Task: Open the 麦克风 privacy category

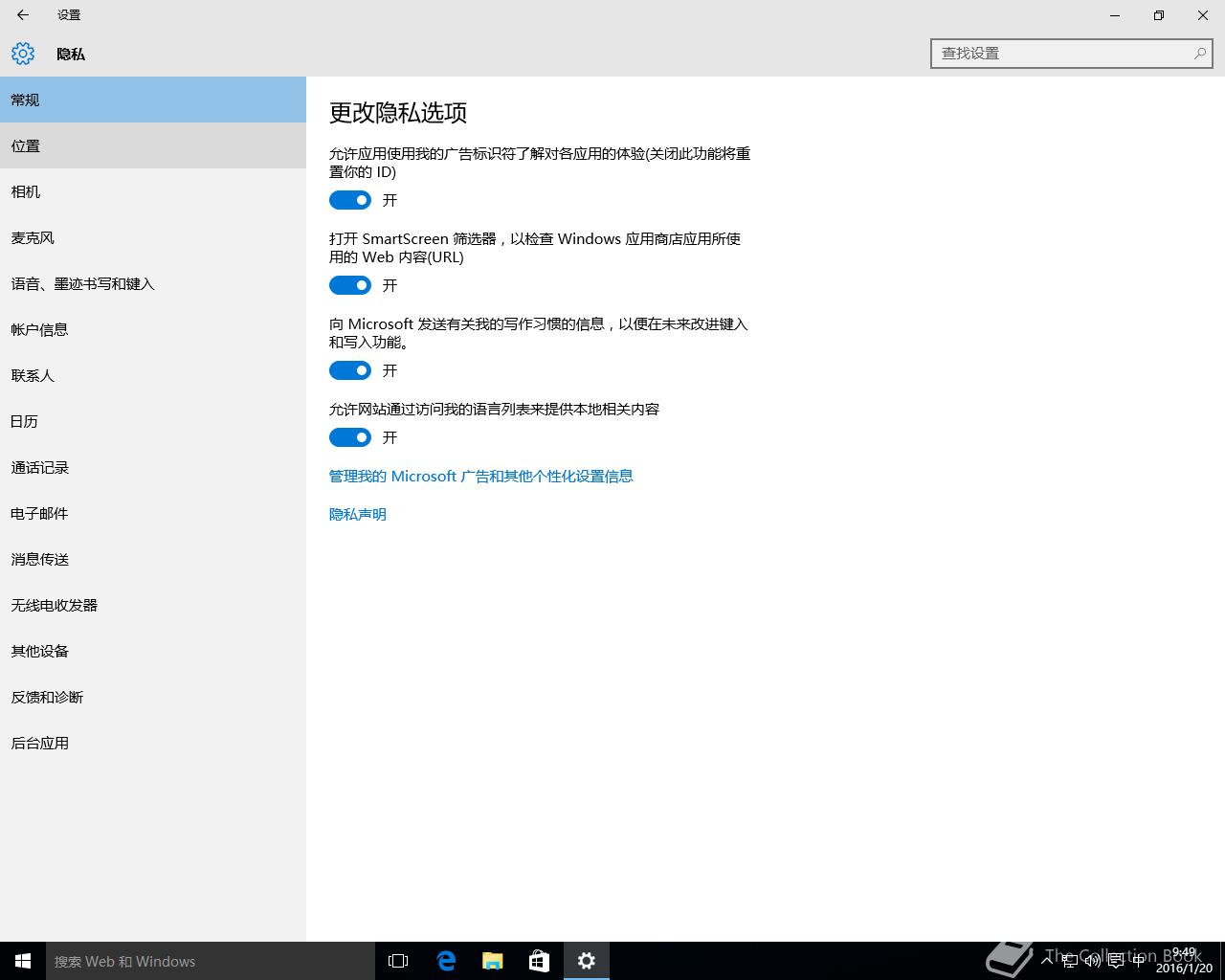Action: (x=153, y=237)
